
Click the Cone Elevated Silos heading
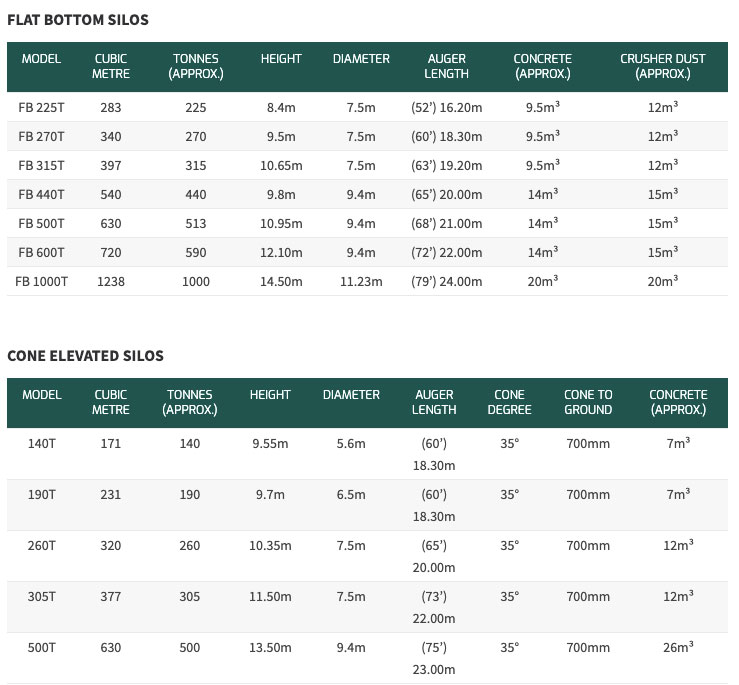point(85,355)
